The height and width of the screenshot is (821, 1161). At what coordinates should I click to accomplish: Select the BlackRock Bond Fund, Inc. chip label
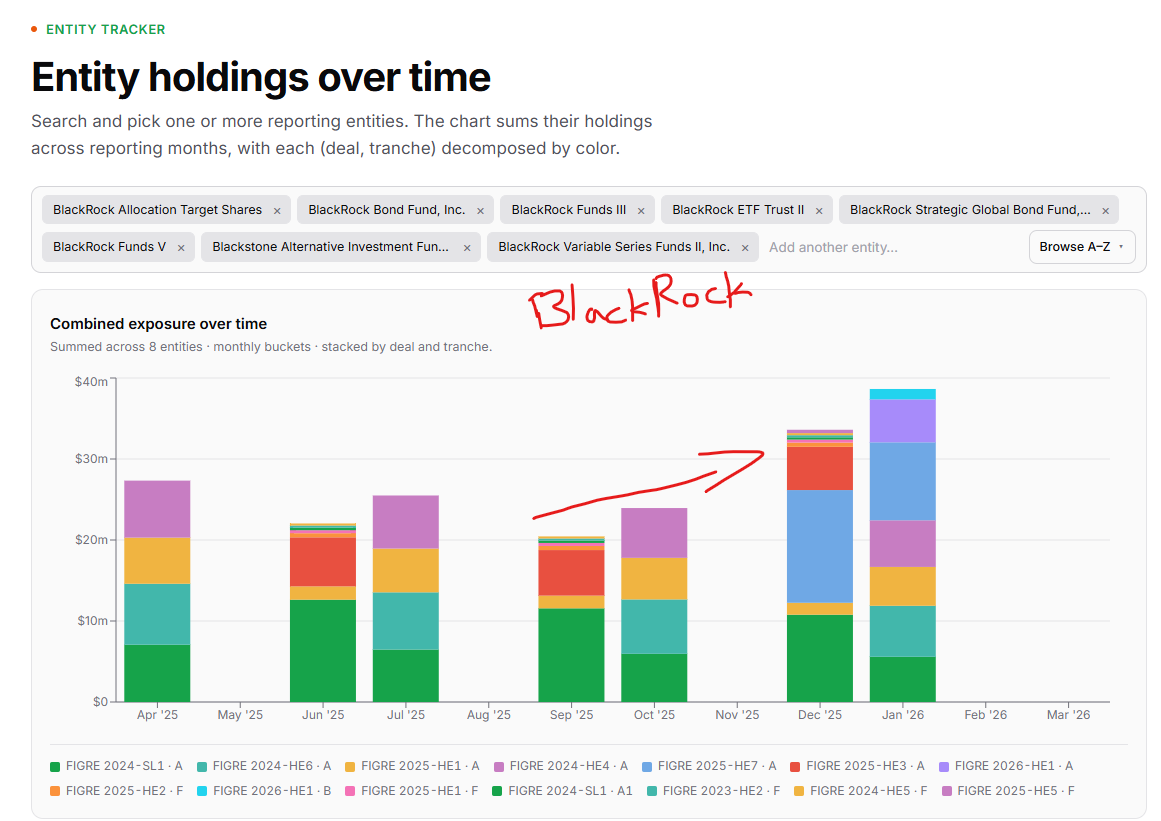coord(387,210)
